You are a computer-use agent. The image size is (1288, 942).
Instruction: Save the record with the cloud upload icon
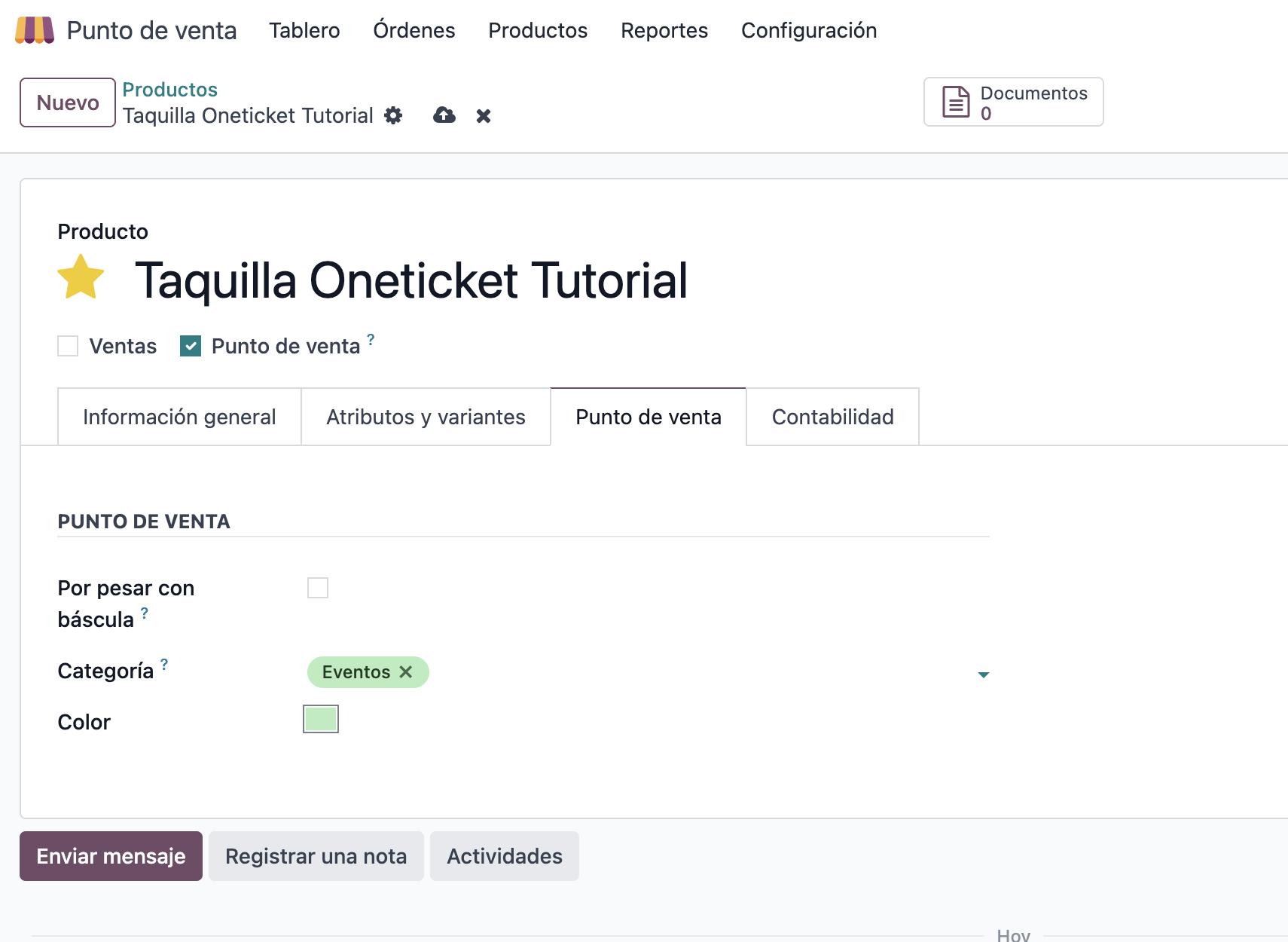click(x=444, y=115)
